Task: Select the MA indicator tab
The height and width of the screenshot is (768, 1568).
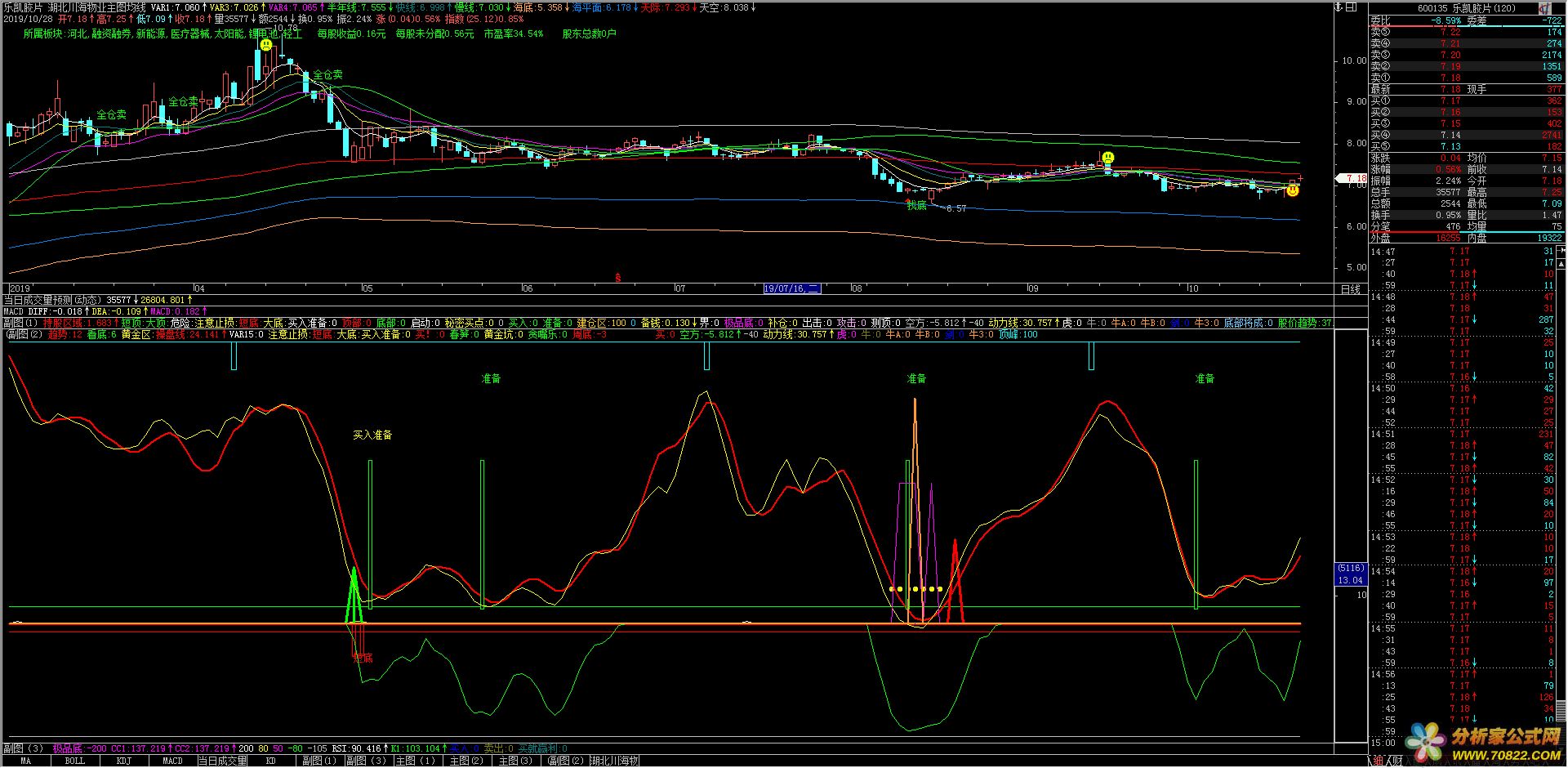Action: click(x=25, y=761)
